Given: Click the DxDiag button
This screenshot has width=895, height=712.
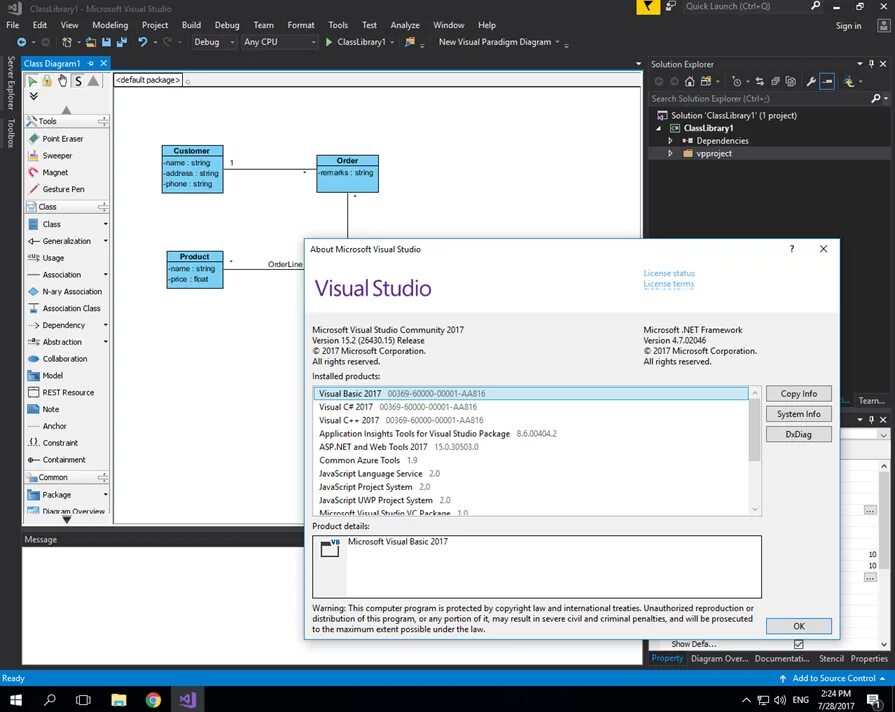Looking at the screenshot, I should click(799, 434).
